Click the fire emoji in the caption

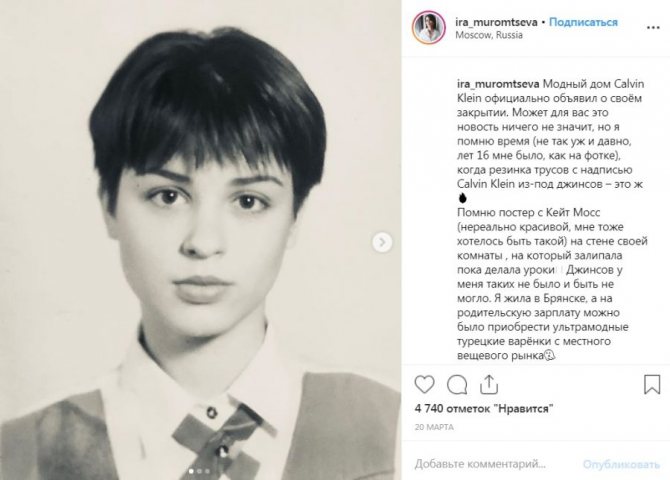click(462, 198)
